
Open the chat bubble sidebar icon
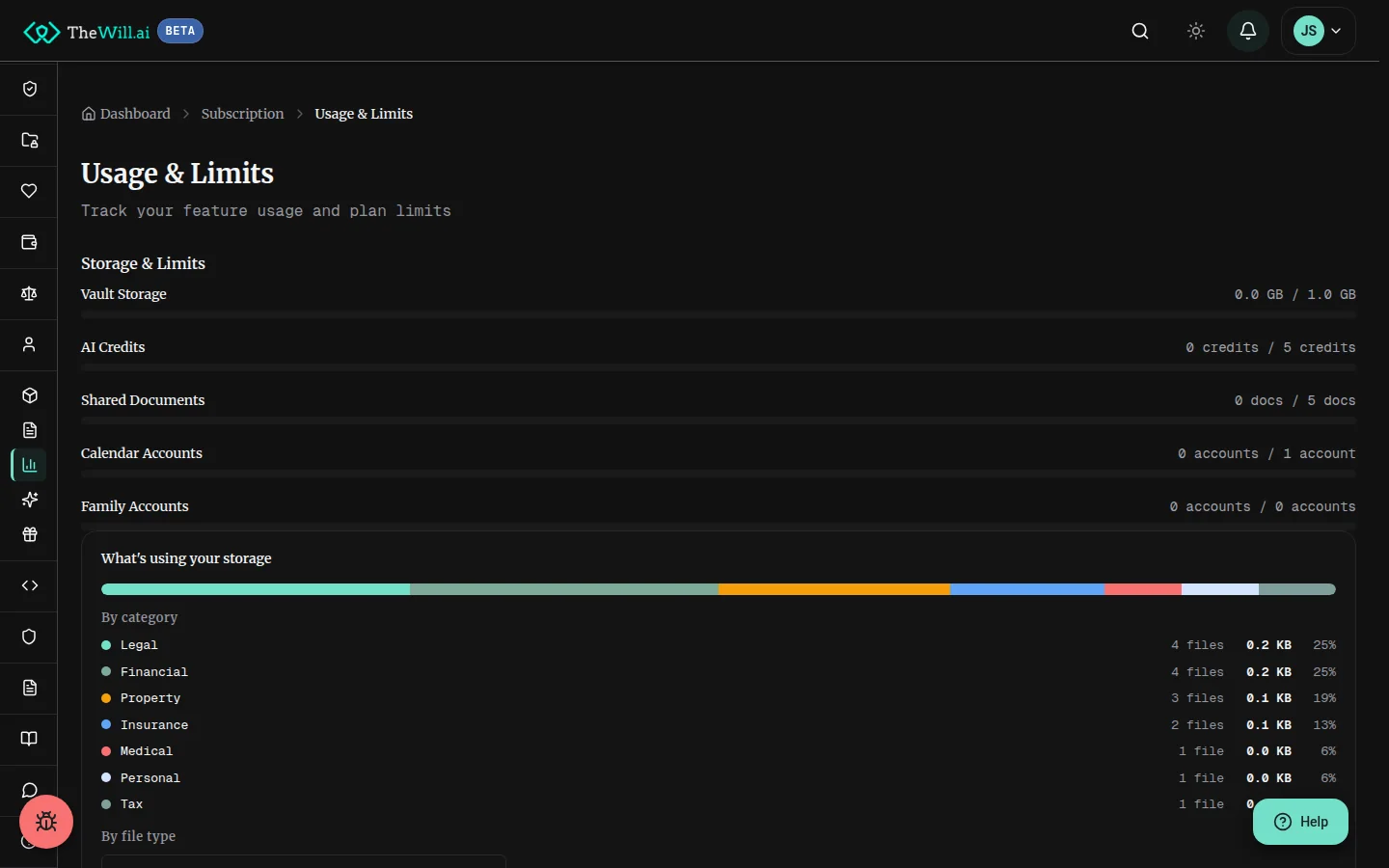point(29,790)
